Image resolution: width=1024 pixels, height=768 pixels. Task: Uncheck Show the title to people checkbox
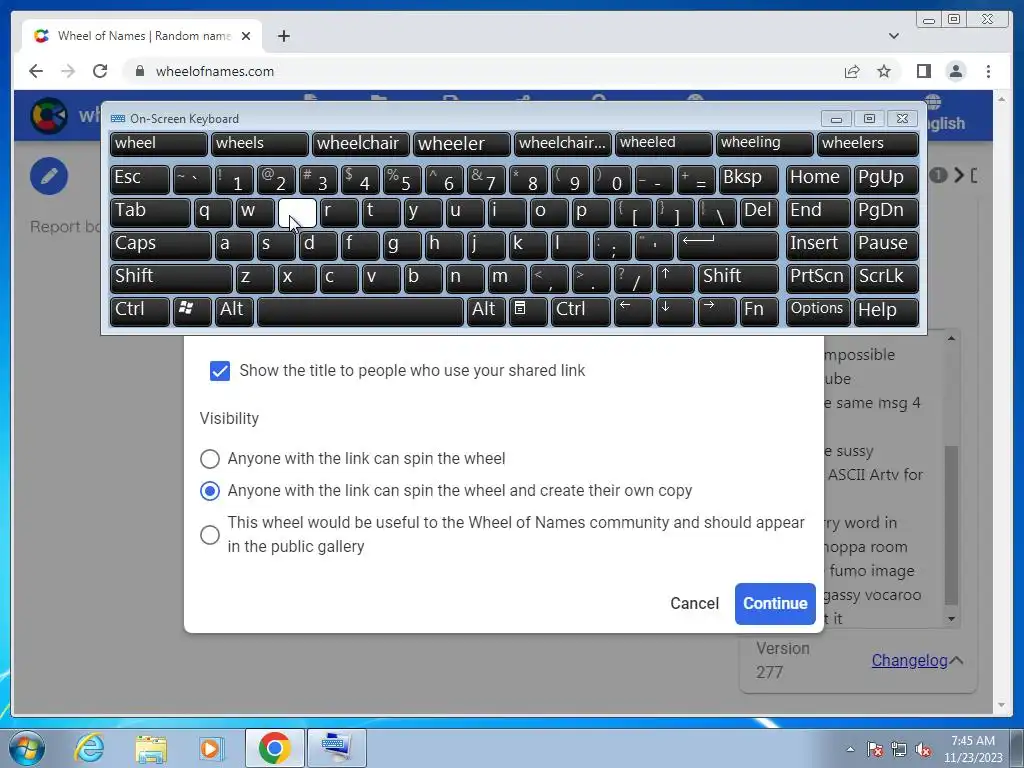tap(219, 371)
